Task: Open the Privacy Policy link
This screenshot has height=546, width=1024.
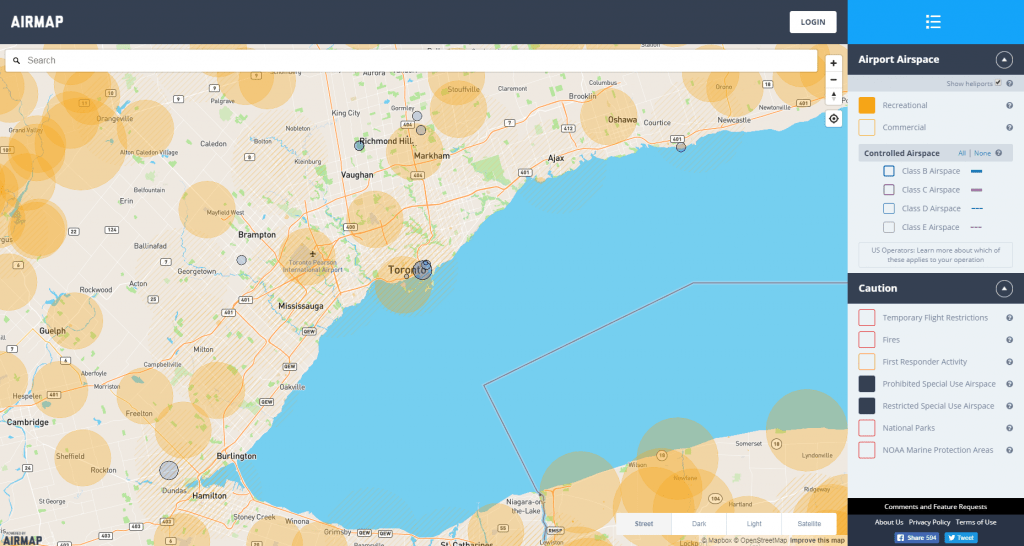Action: [929, 522]
